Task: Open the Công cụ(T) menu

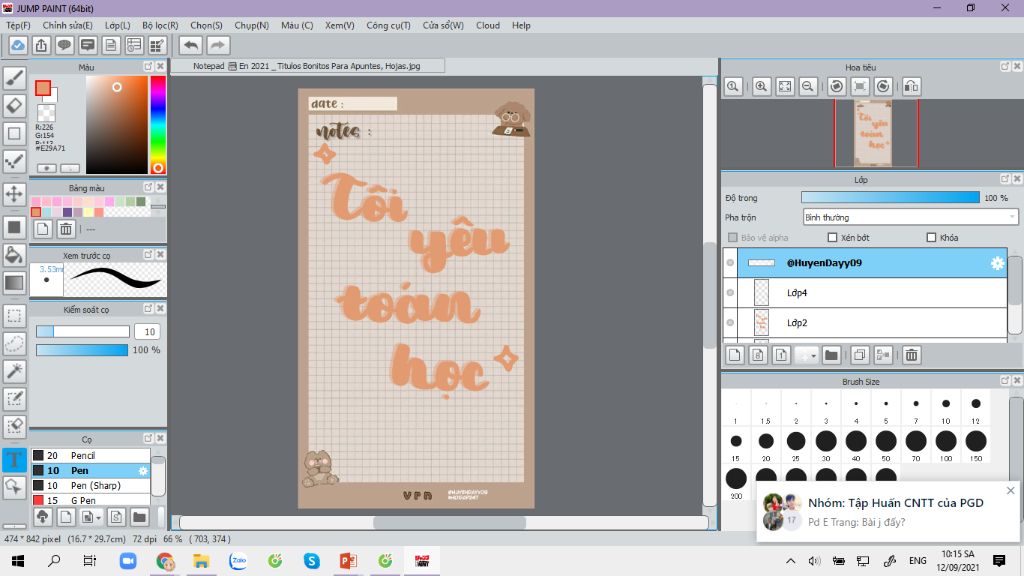Action: click(388, 25)
